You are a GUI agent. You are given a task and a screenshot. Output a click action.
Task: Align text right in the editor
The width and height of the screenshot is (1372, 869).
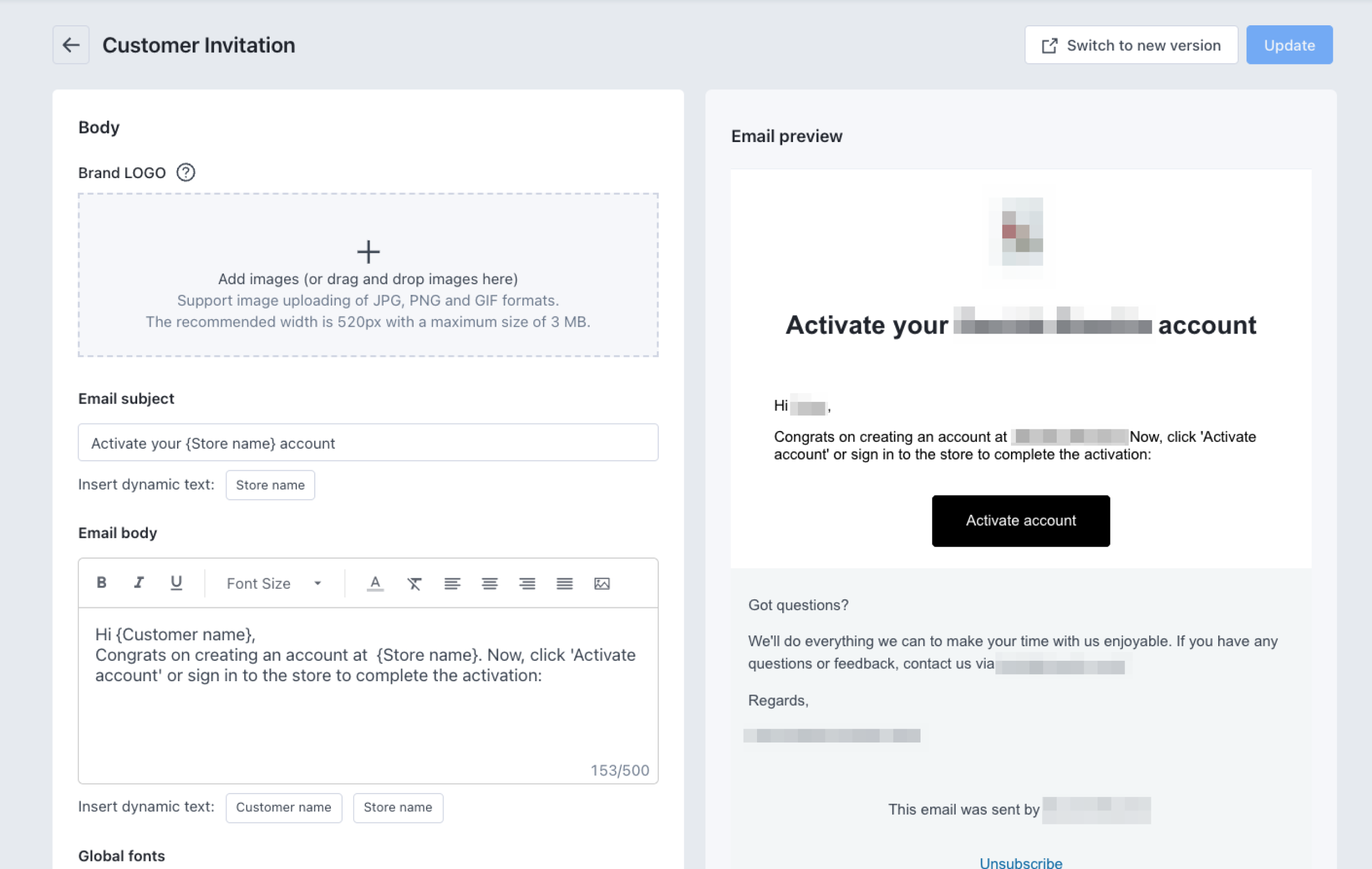[x=527, y=583]
